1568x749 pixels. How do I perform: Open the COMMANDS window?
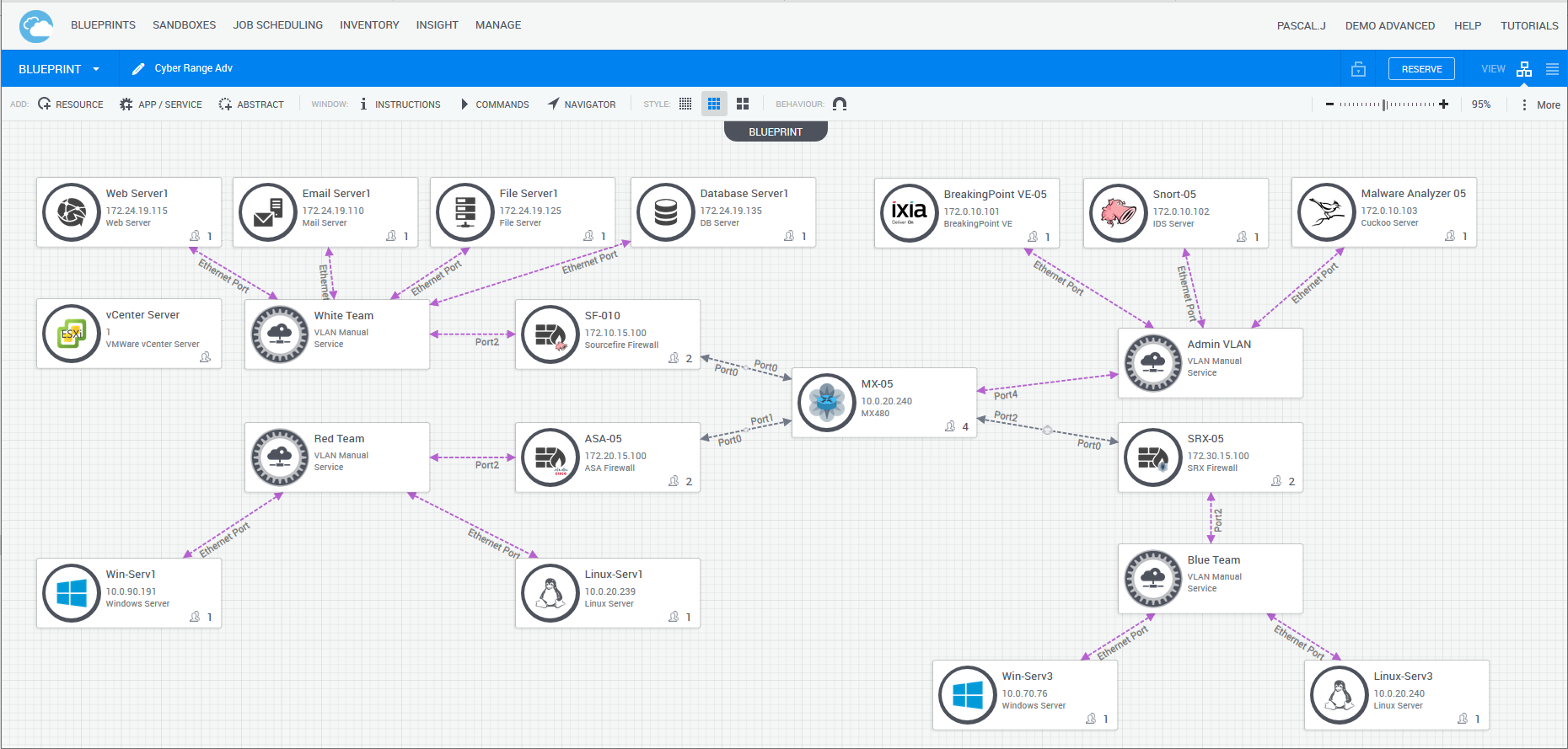click(x=495, y=104)
